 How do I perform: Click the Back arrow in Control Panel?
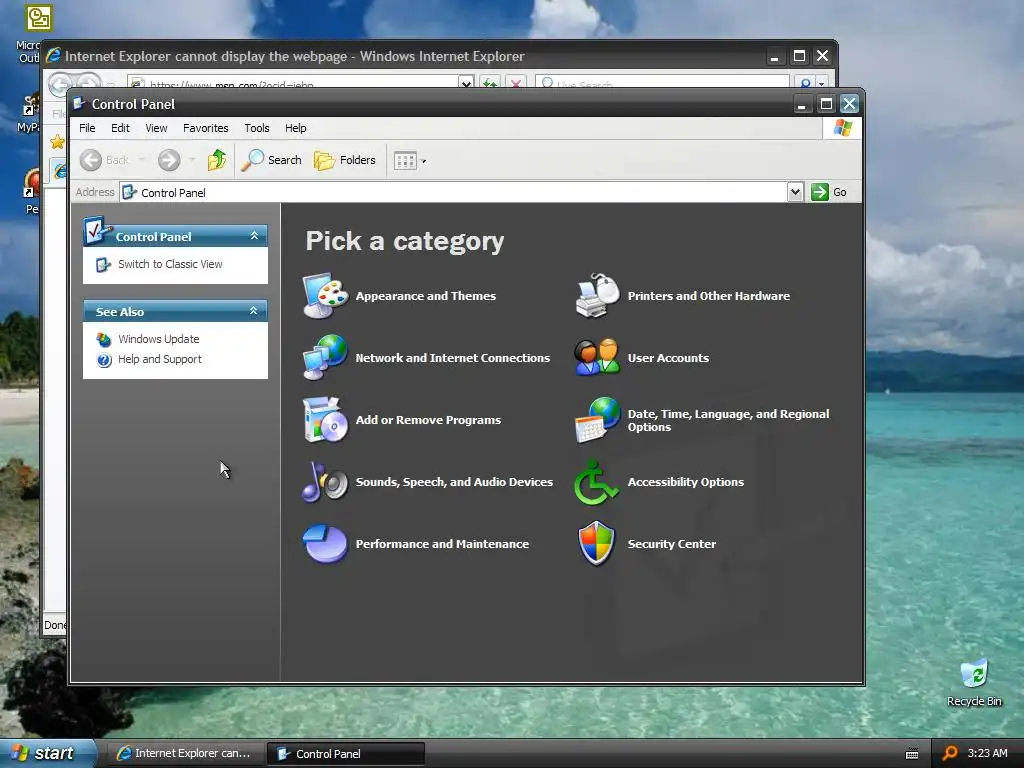pyautogui.click(x=91, y=160)
